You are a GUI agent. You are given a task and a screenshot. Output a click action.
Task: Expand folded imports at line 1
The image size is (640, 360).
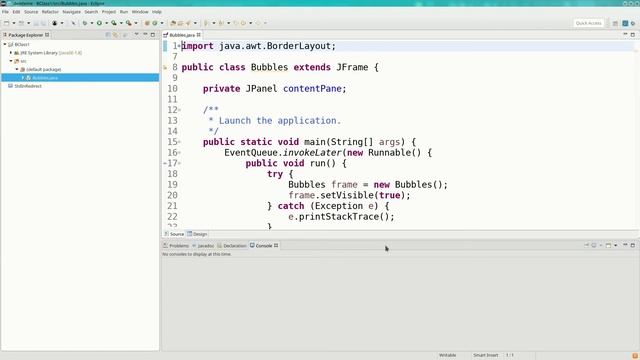click(180, 46)
